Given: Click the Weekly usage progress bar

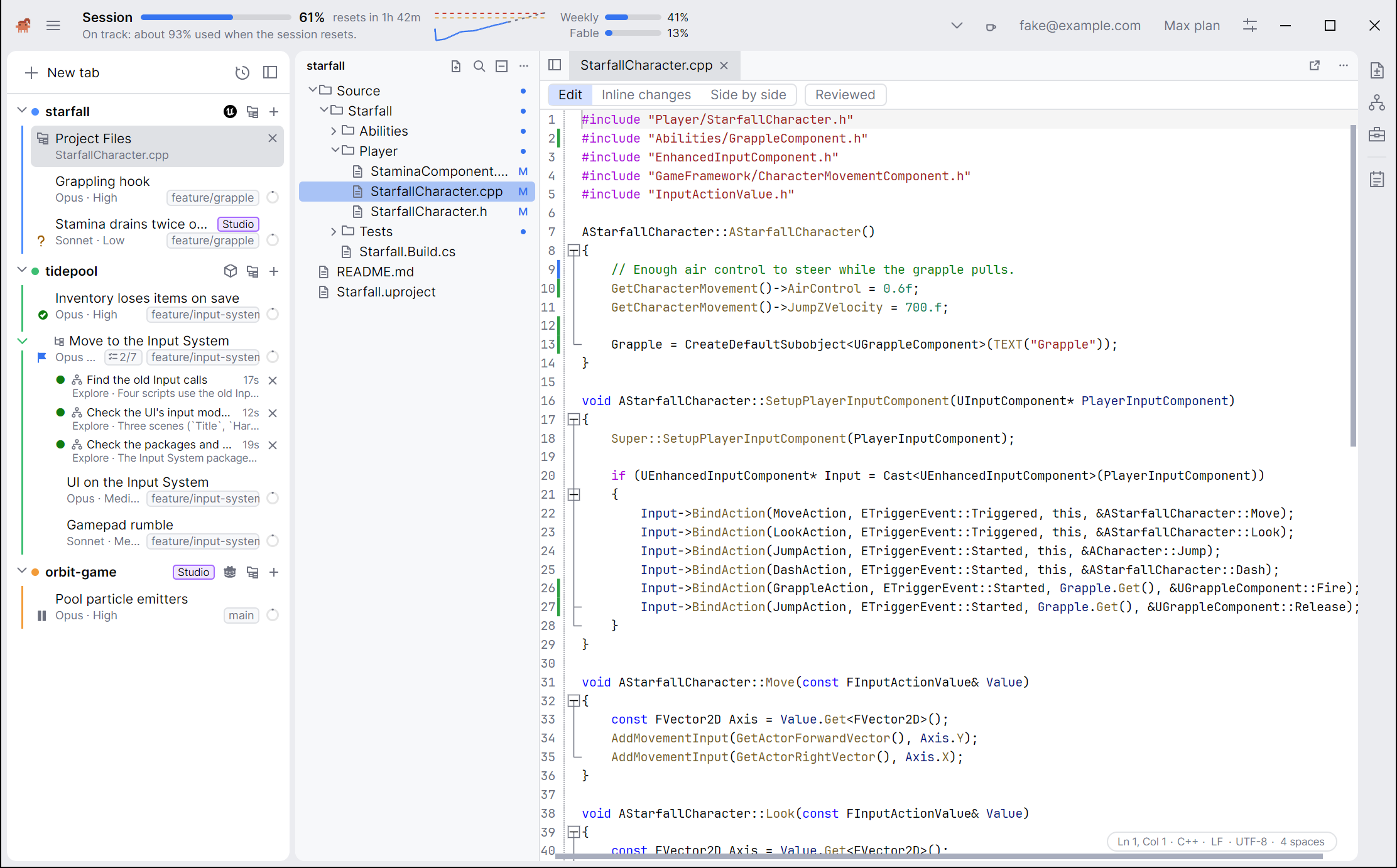Looking at the screenshot, I should click(x=633, y=18).
